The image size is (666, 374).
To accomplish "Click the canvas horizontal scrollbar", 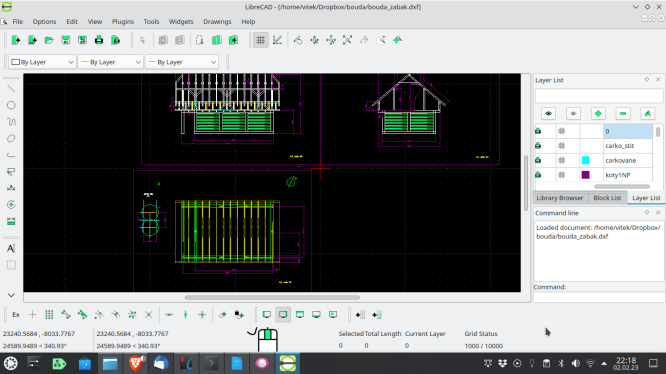I will point(272,298).
